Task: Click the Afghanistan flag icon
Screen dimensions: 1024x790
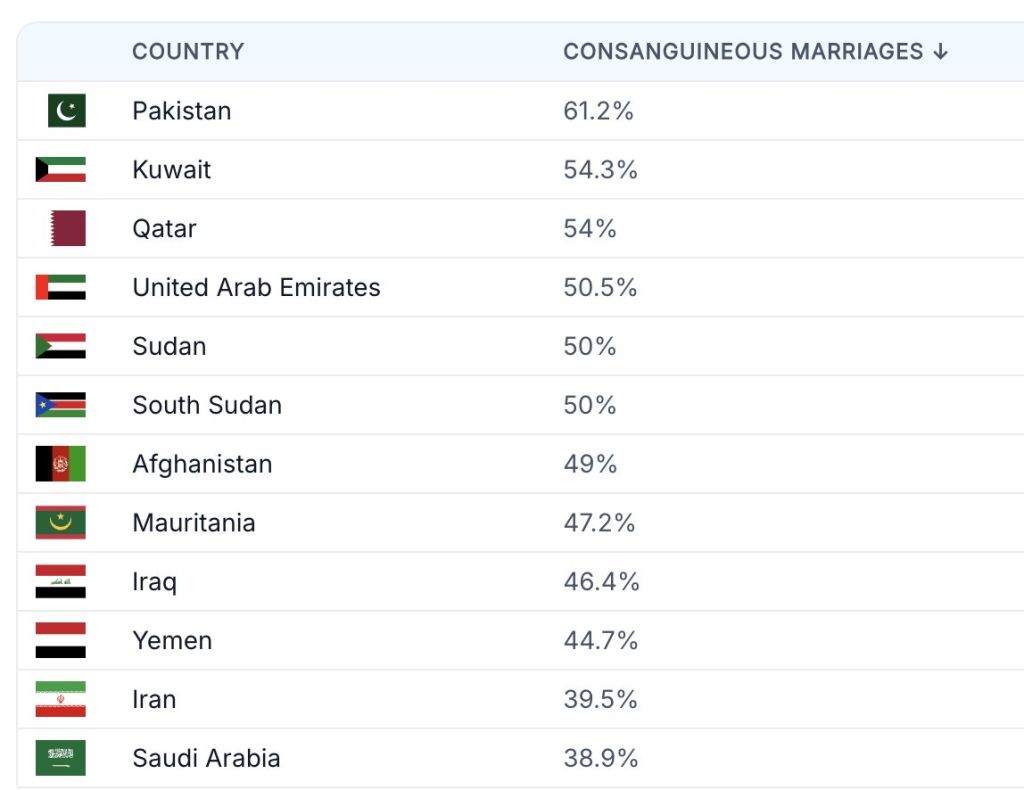Action: tap(61, 464)
